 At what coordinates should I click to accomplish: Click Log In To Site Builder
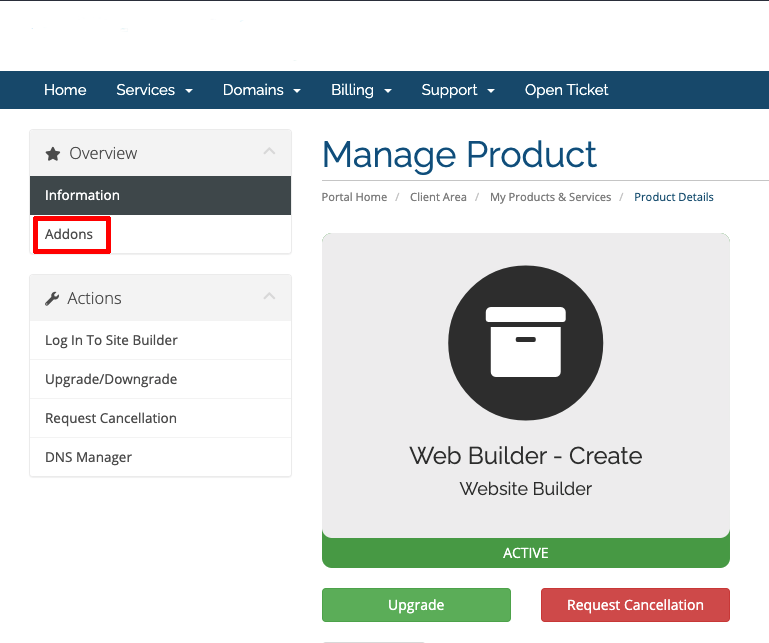coord(111,340)
